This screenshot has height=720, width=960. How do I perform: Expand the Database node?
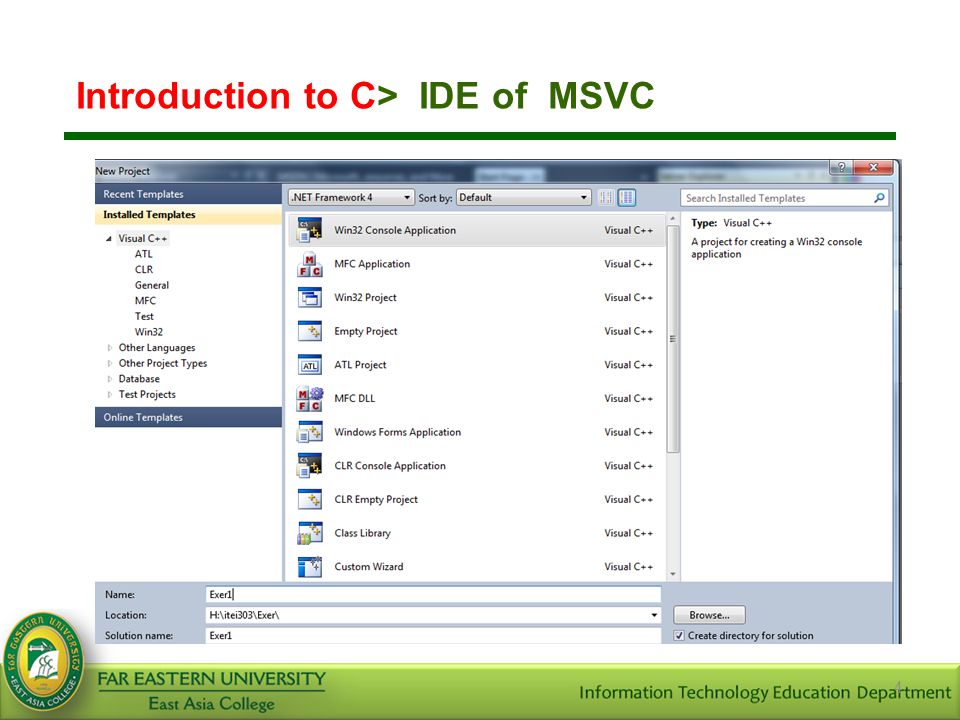(110, 379)
